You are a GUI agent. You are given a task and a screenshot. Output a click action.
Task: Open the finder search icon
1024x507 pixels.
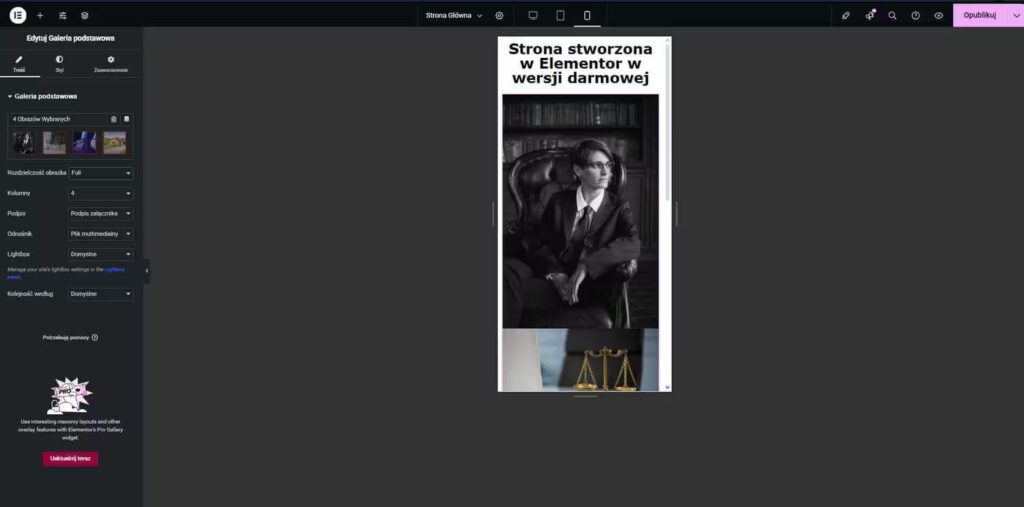[892, 15]
